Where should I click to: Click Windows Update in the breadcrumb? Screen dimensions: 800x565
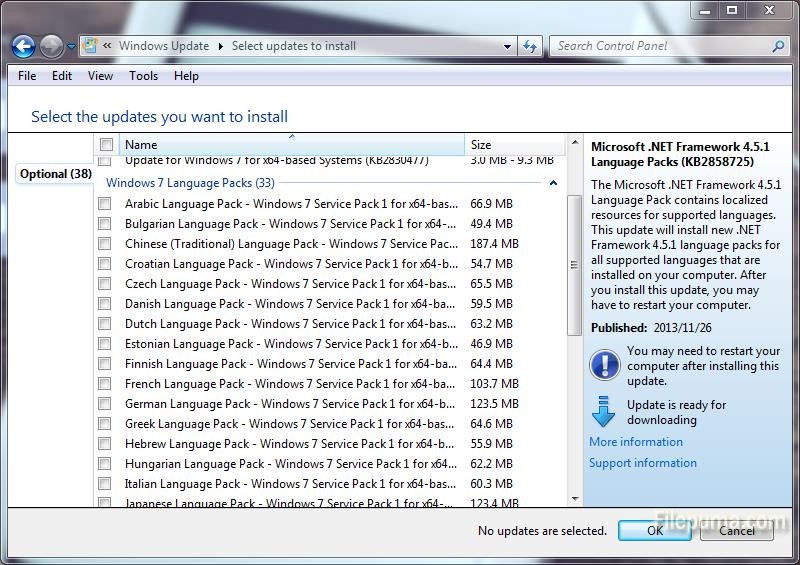tap(164, 46)
